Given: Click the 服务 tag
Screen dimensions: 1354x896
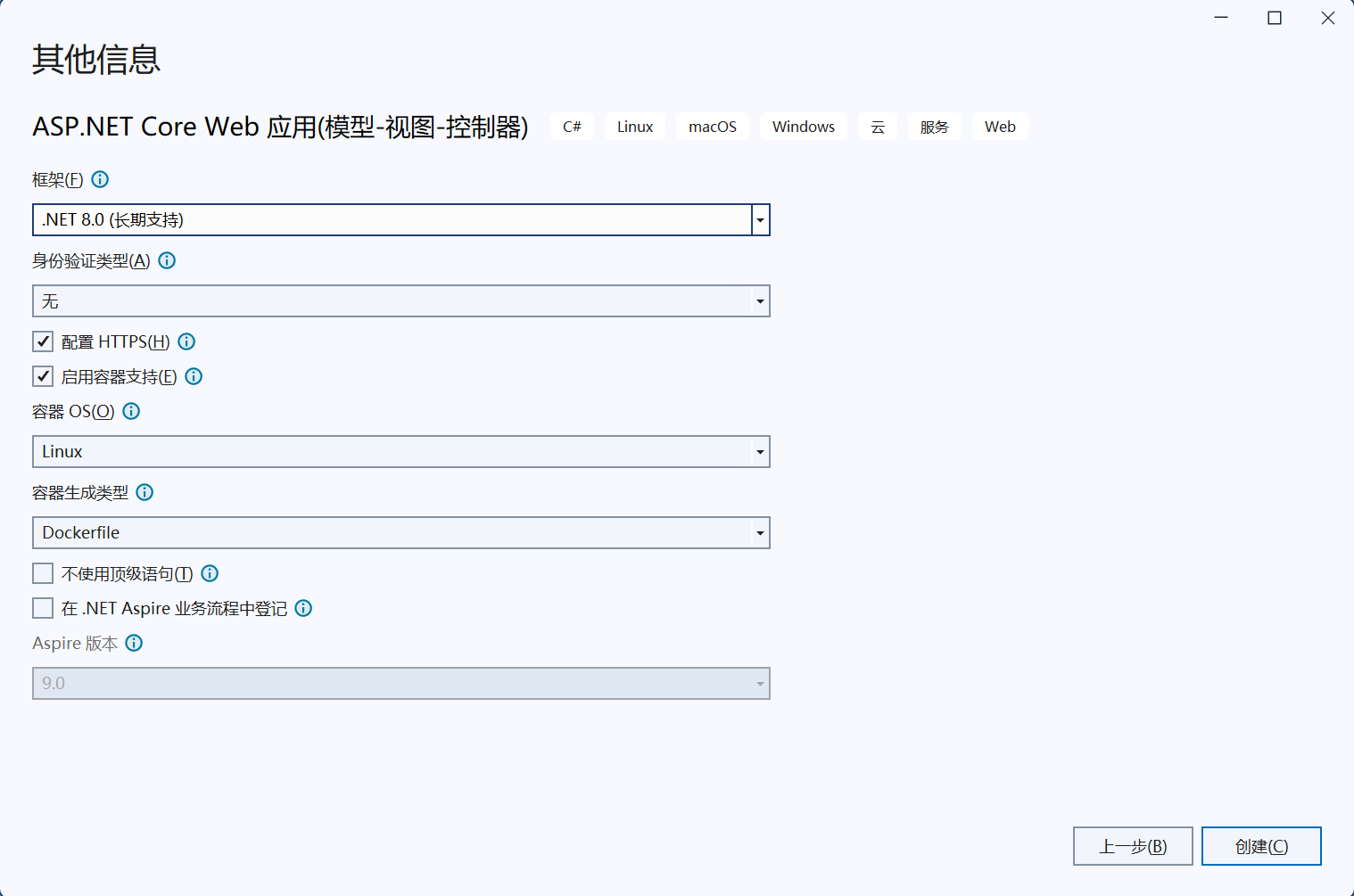Looking at the screenshot, I should pos(935,127).
